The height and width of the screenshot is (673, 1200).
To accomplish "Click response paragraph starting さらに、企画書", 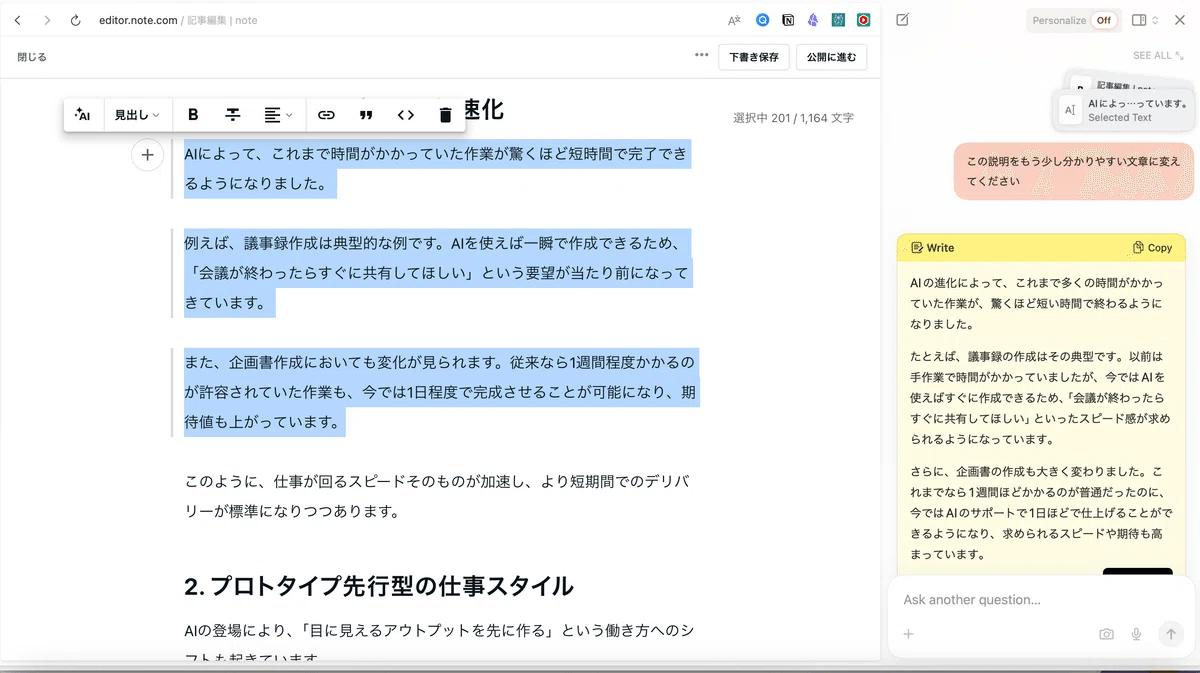I will tap(1040, 512).
